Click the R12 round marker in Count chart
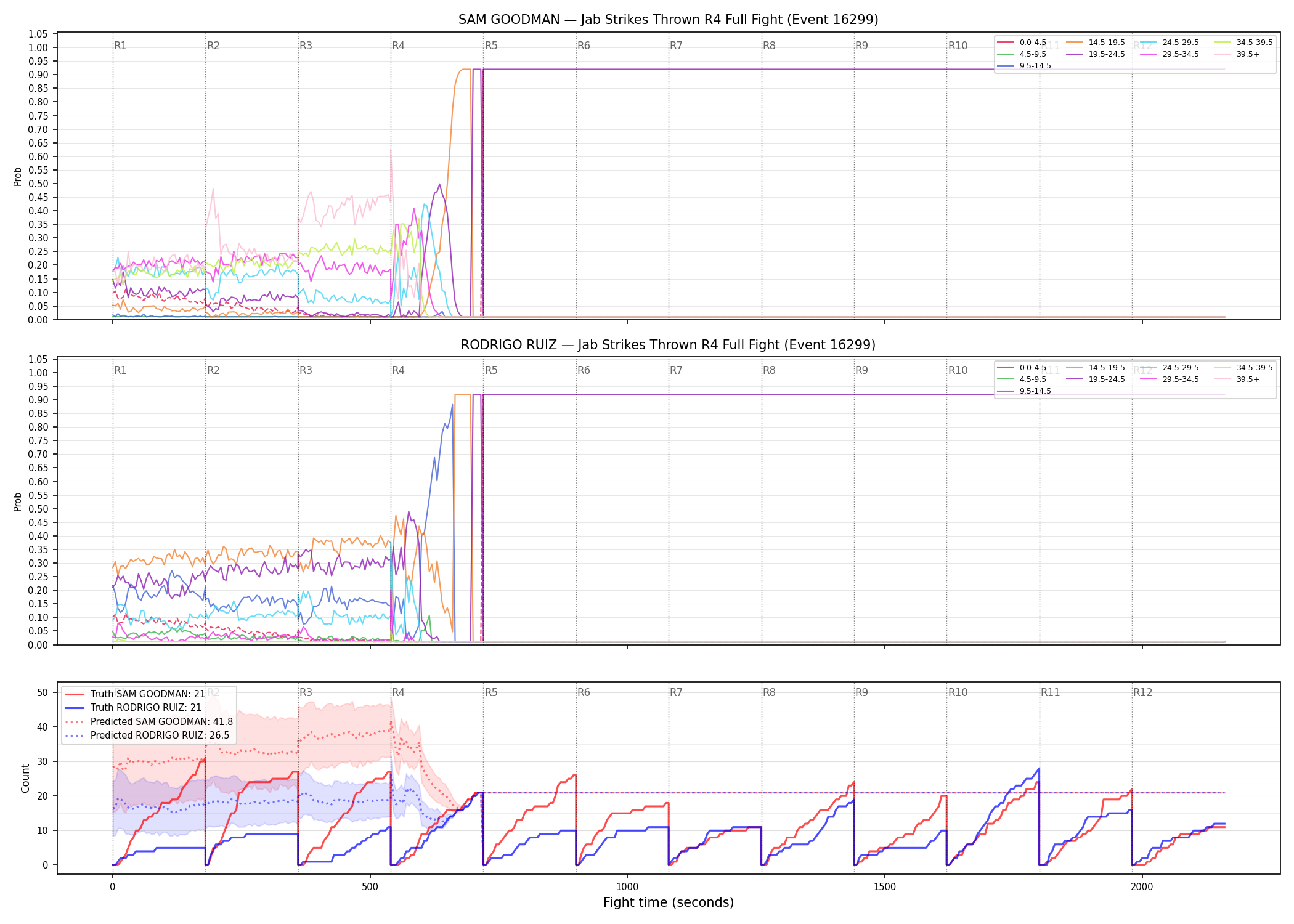 1142,692
